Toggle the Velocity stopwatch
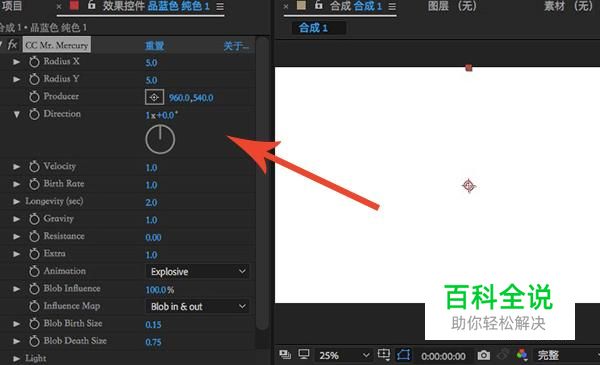 coord(34,166)
